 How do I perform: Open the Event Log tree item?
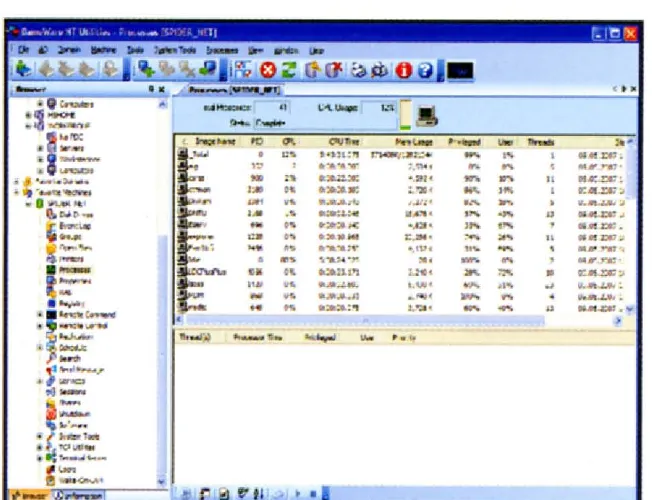pyautogui.click(x=75, y=226)
